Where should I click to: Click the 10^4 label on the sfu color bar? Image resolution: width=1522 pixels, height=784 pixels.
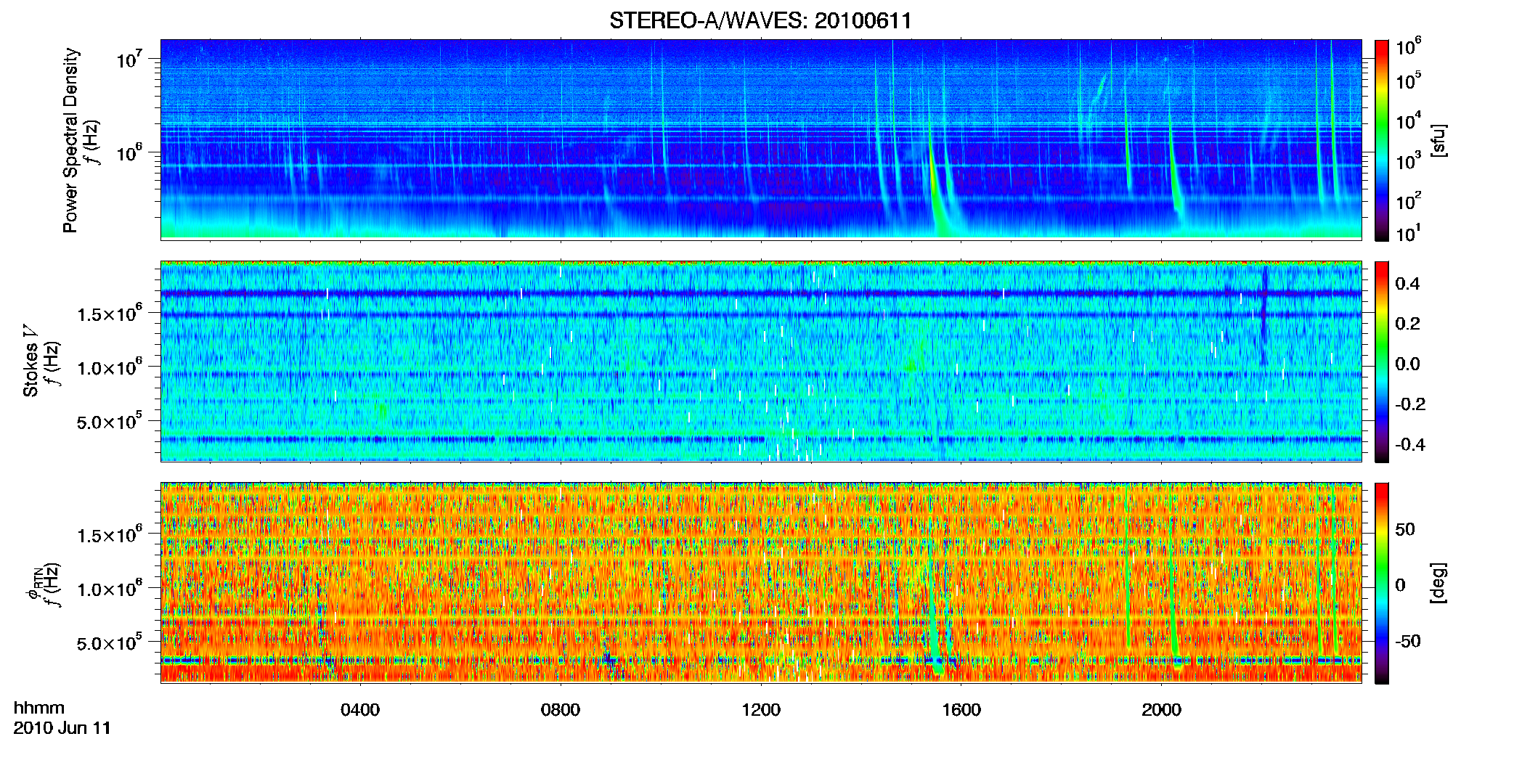point(1409,121)
